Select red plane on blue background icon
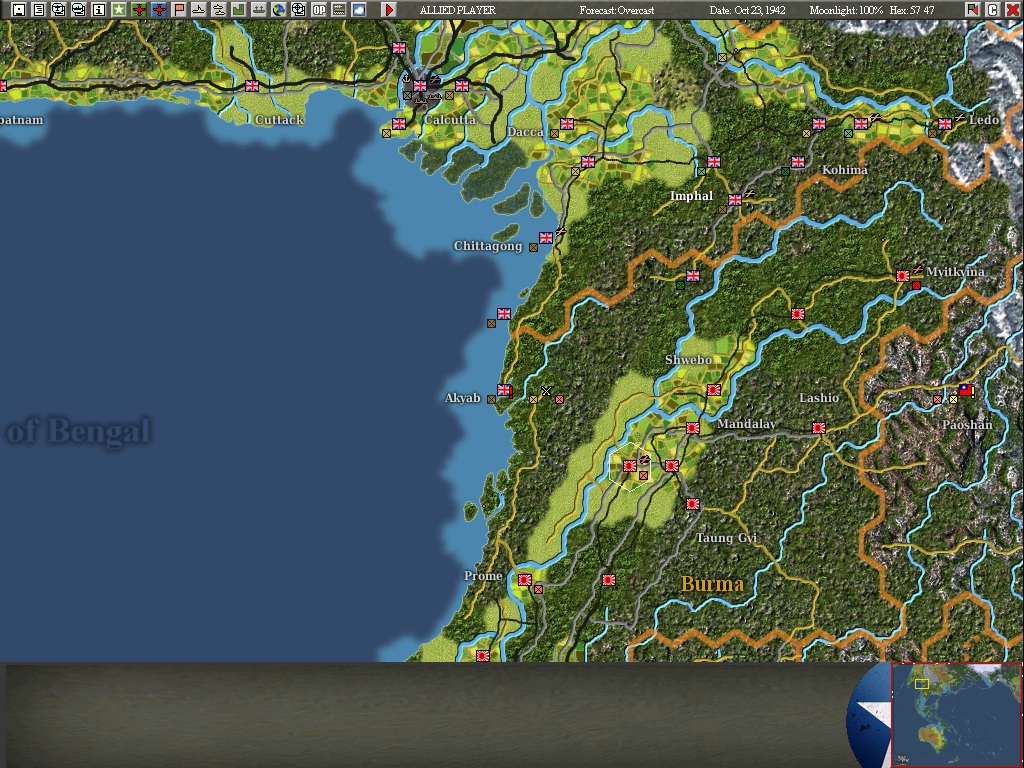The height and width of the screenshot is (768, 1024). coord(159,10)
